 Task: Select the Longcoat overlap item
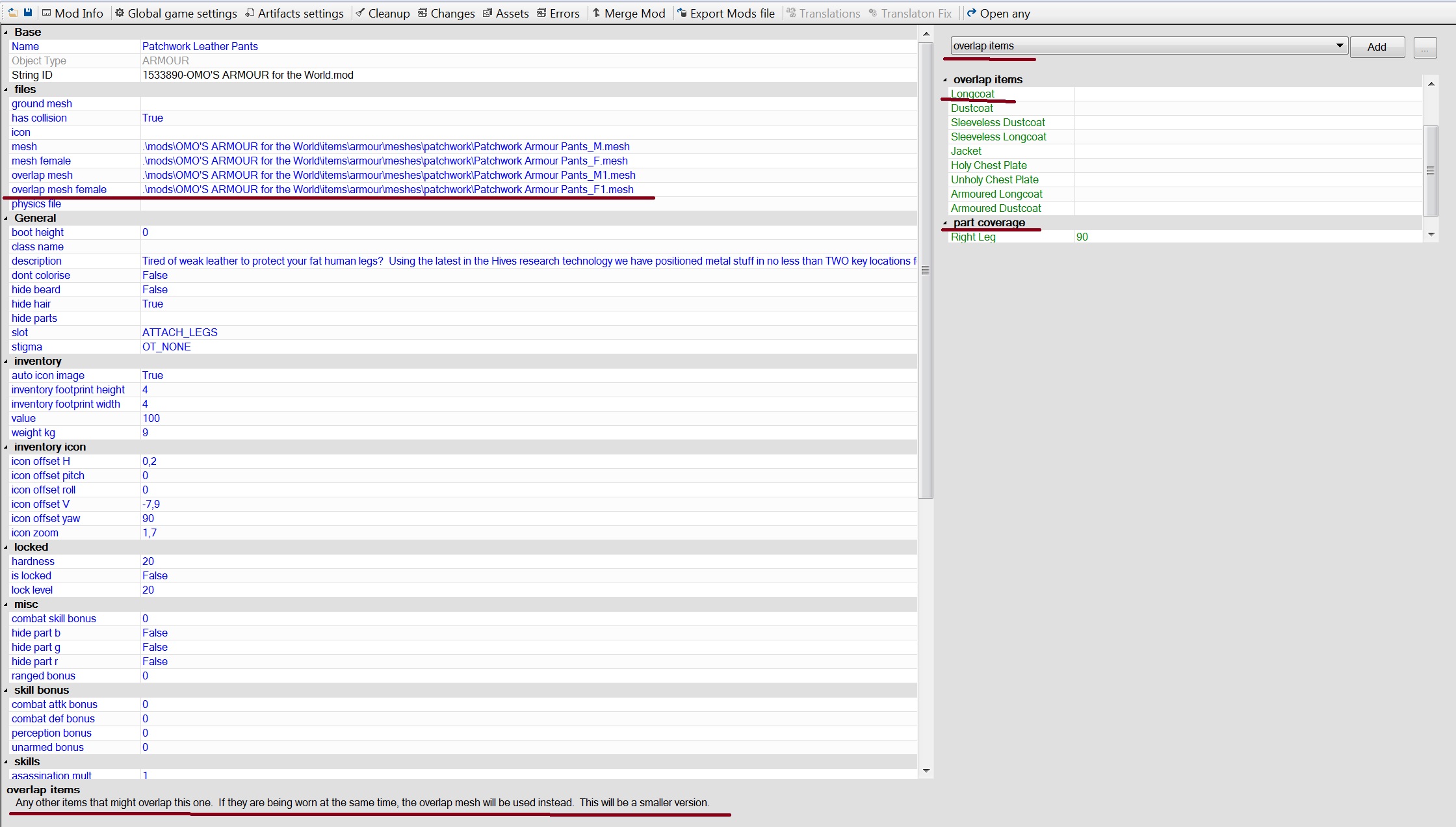[972, 94]
